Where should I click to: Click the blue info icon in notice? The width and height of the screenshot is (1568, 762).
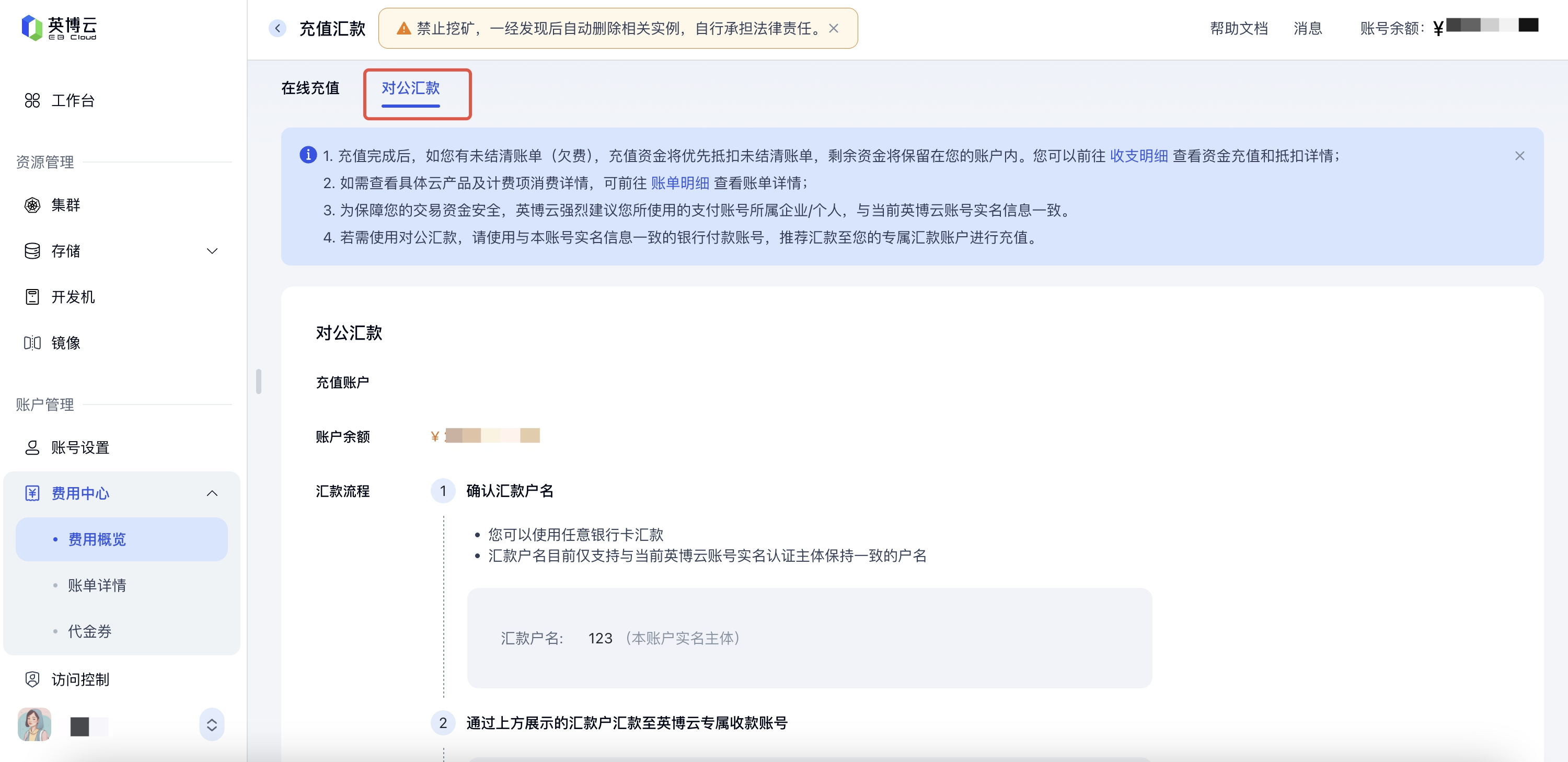click(308, 155)
